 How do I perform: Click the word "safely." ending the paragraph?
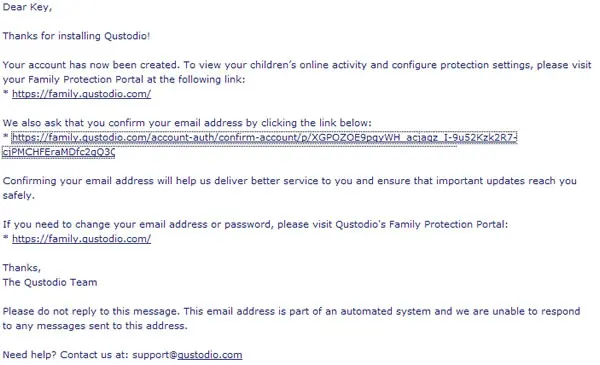pyautogui.click(x=19, y=196)
